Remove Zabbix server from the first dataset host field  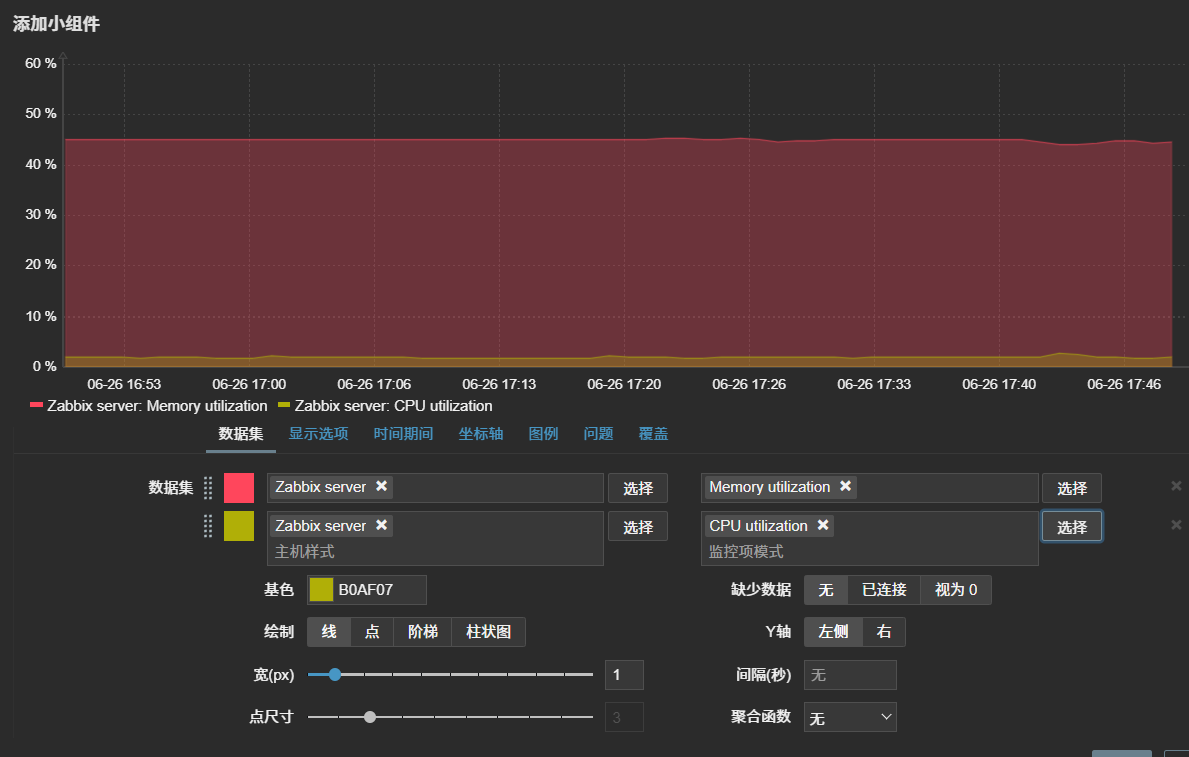(381, 487)
